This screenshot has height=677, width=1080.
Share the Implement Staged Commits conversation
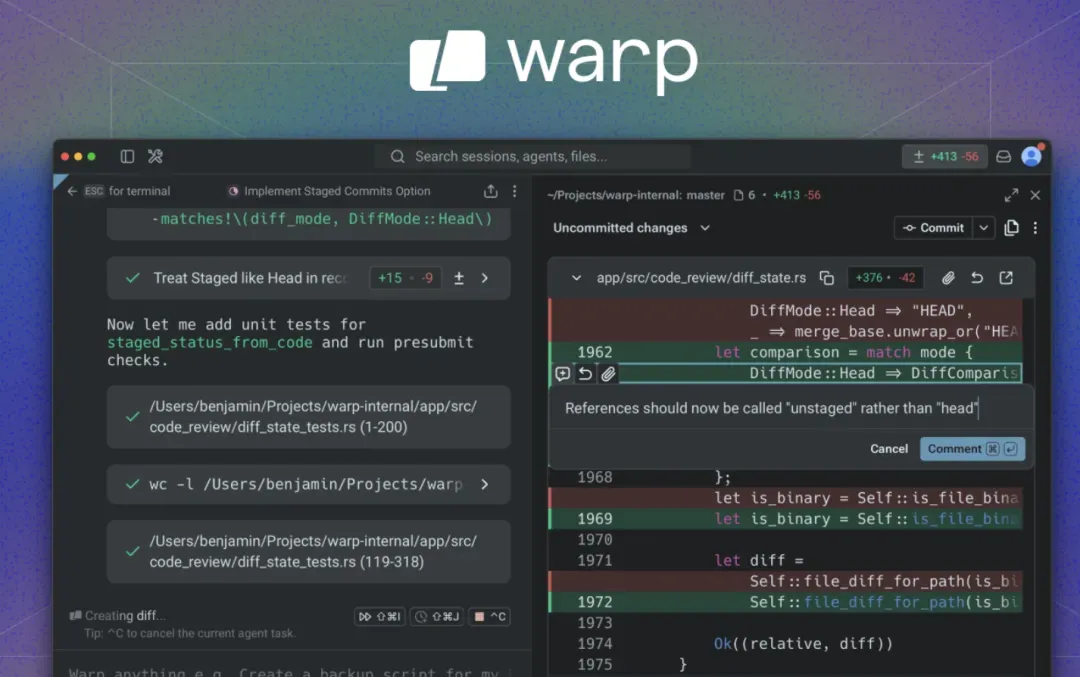point(490,191)
